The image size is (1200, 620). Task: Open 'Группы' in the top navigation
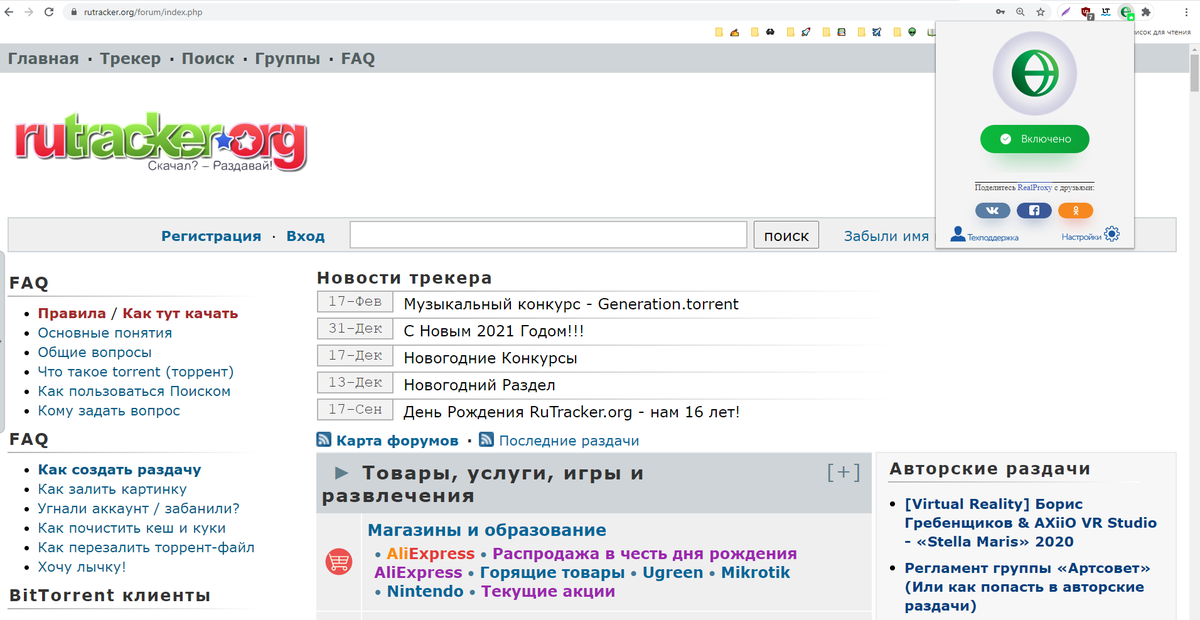click(x=288, y=59)
